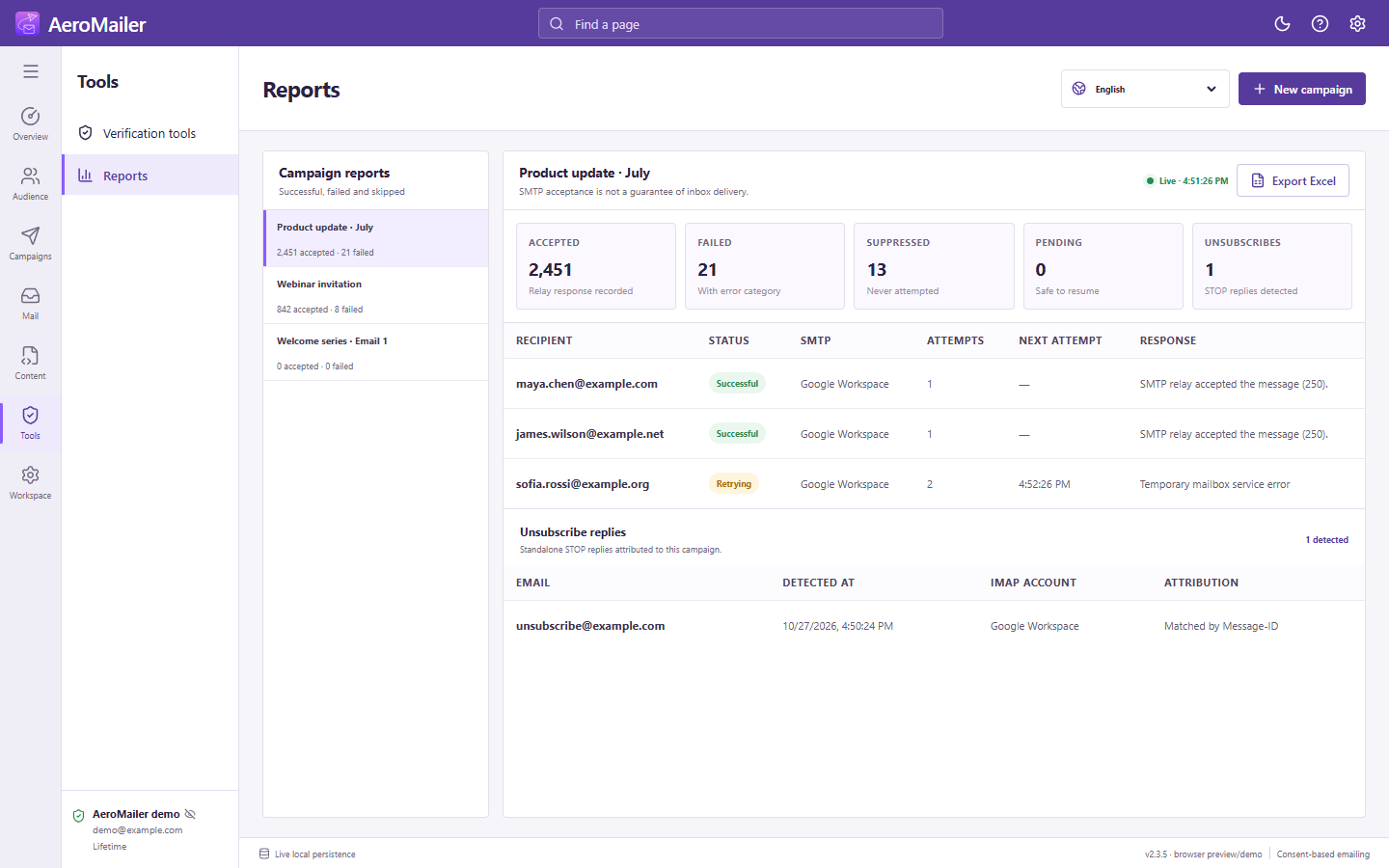1389x868 pixels.
Task: Click the AeroMailer demo account entry
Action: pyautogui.click(x=150, y=829)
